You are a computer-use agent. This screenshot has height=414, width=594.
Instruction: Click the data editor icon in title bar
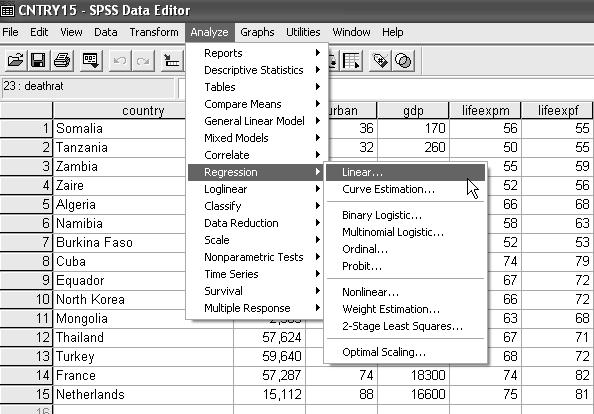[x=7, y=10]
